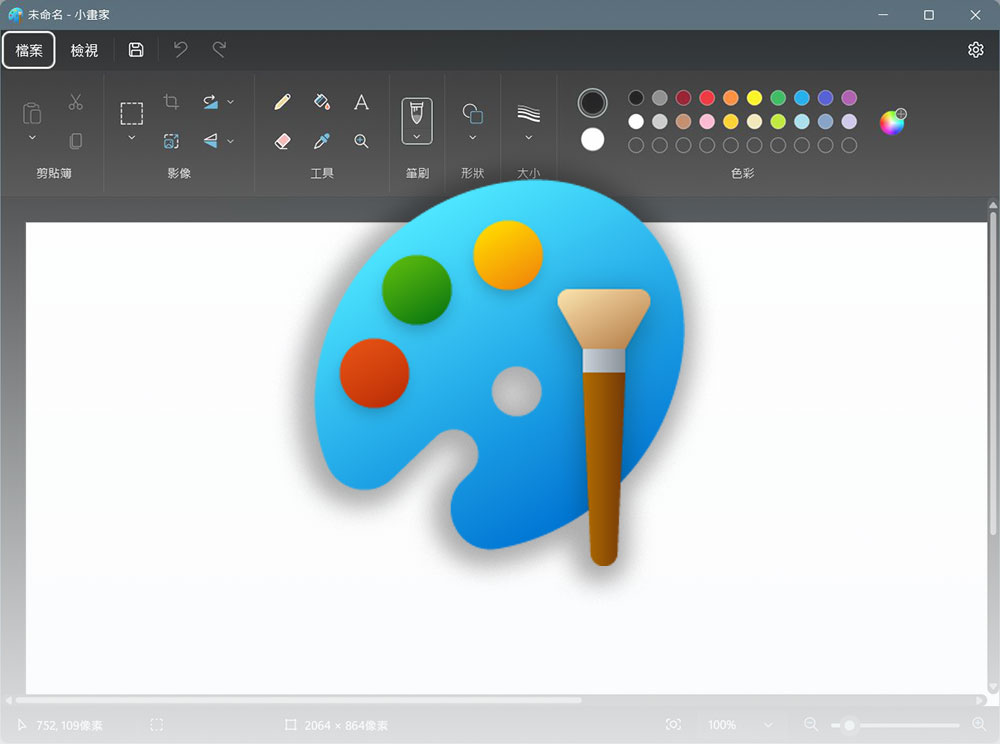Screen dimensions: 1000x744
Task: Click the canvas size 2064 × 864 text
Action: (346, 726)
